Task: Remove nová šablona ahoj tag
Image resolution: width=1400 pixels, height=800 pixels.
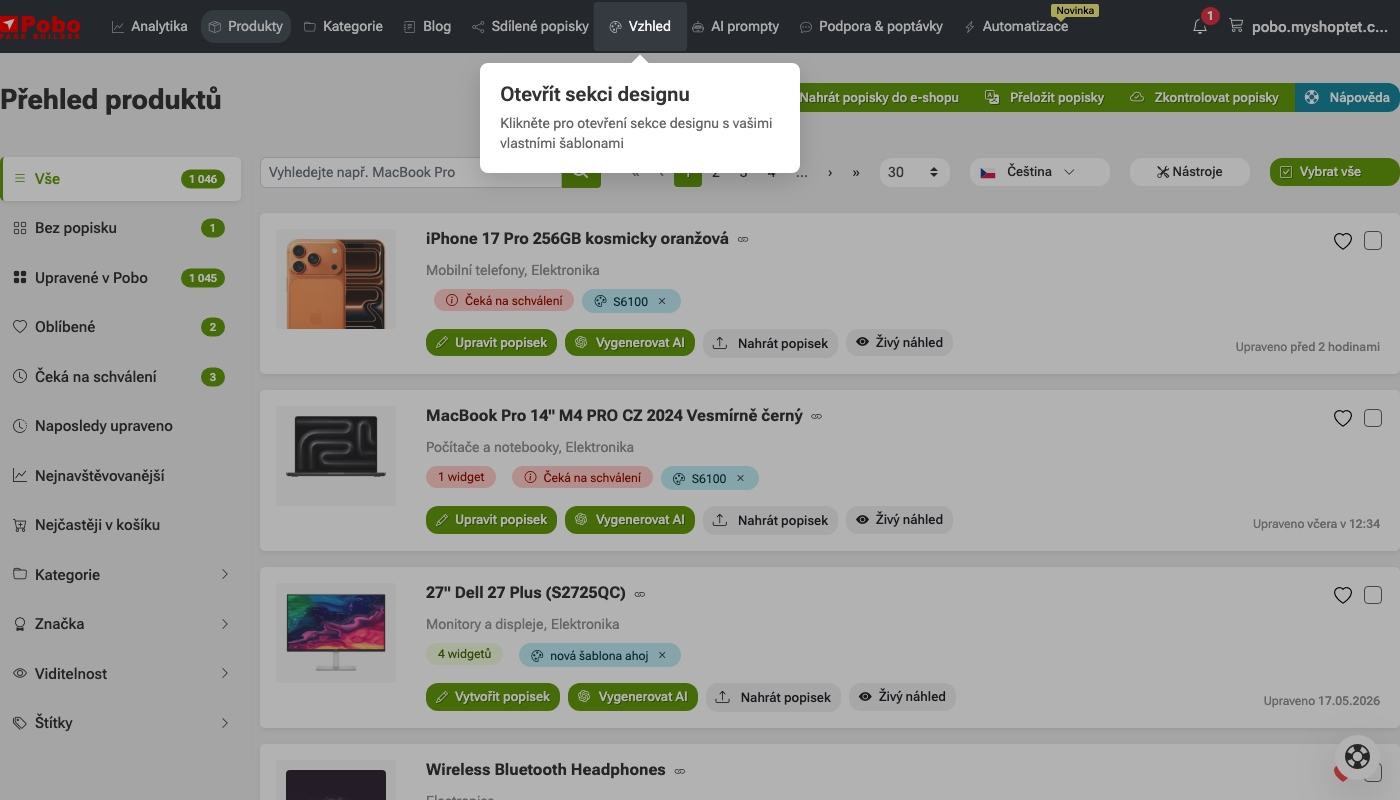Action: [x=662, y=655]
